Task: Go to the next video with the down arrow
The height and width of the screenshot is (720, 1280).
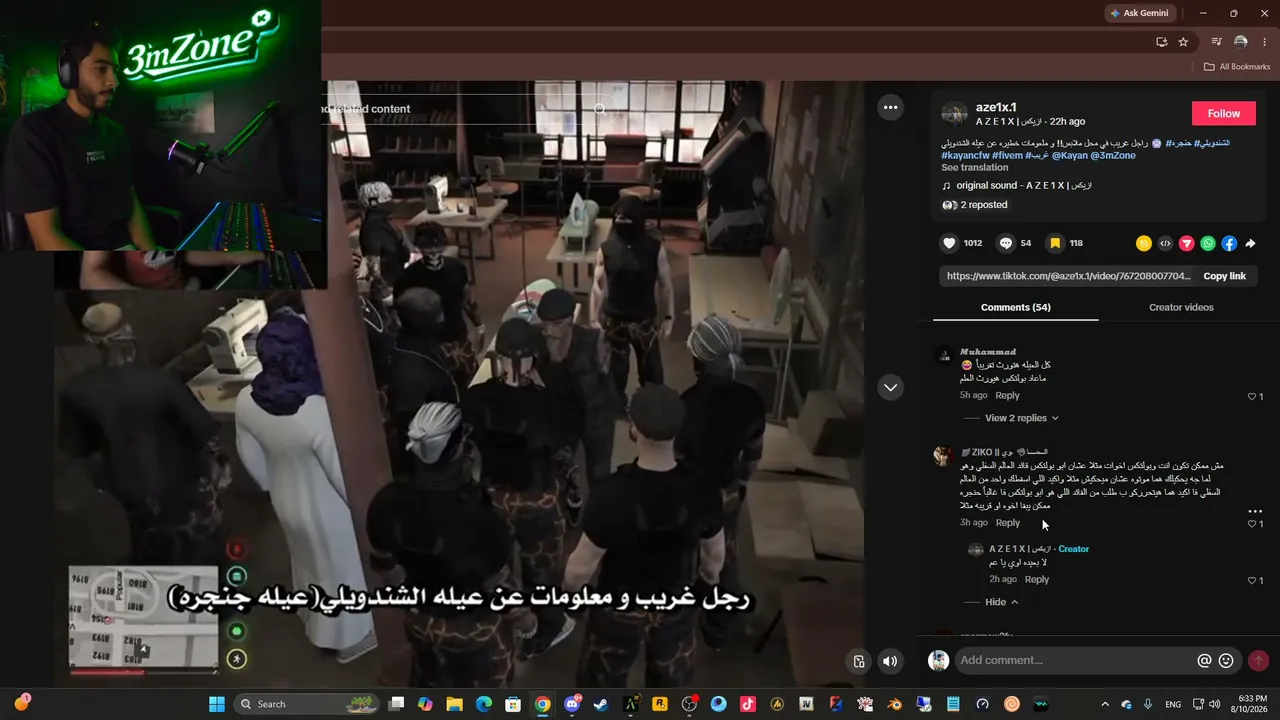Action: [x=890, y=387]
